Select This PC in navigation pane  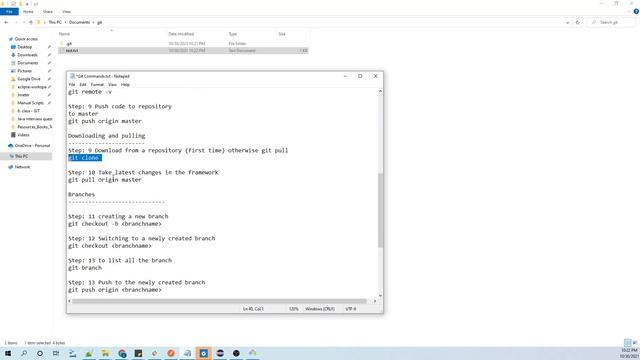21,156
